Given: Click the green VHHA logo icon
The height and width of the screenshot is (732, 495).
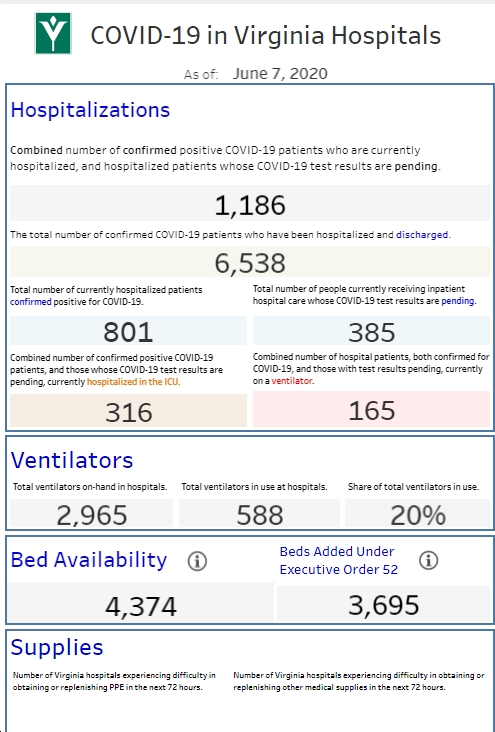Looking at the screenshot, I should [53, 33].
